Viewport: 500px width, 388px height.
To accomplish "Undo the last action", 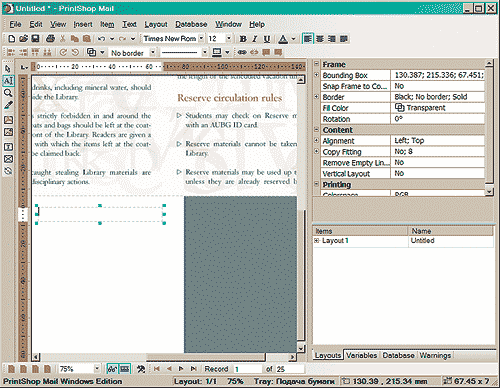I will (101, 39).
